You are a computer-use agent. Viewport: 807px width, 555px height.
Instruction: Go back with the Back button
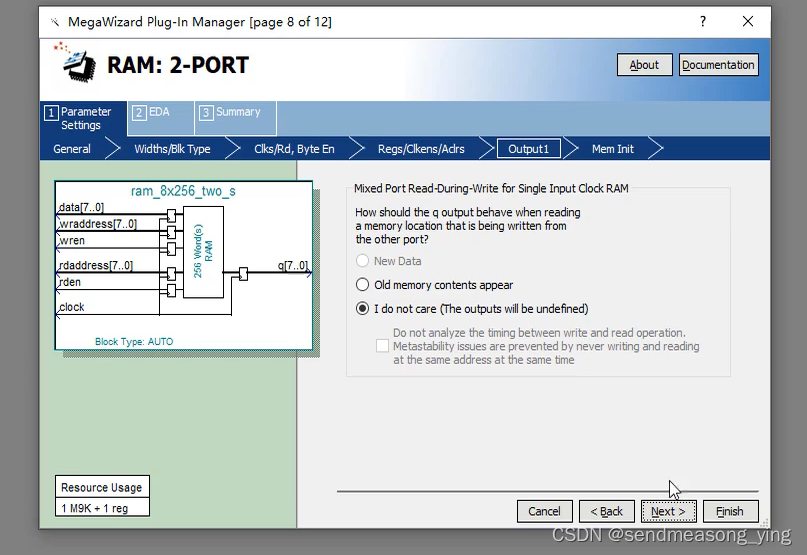[607, 511]
